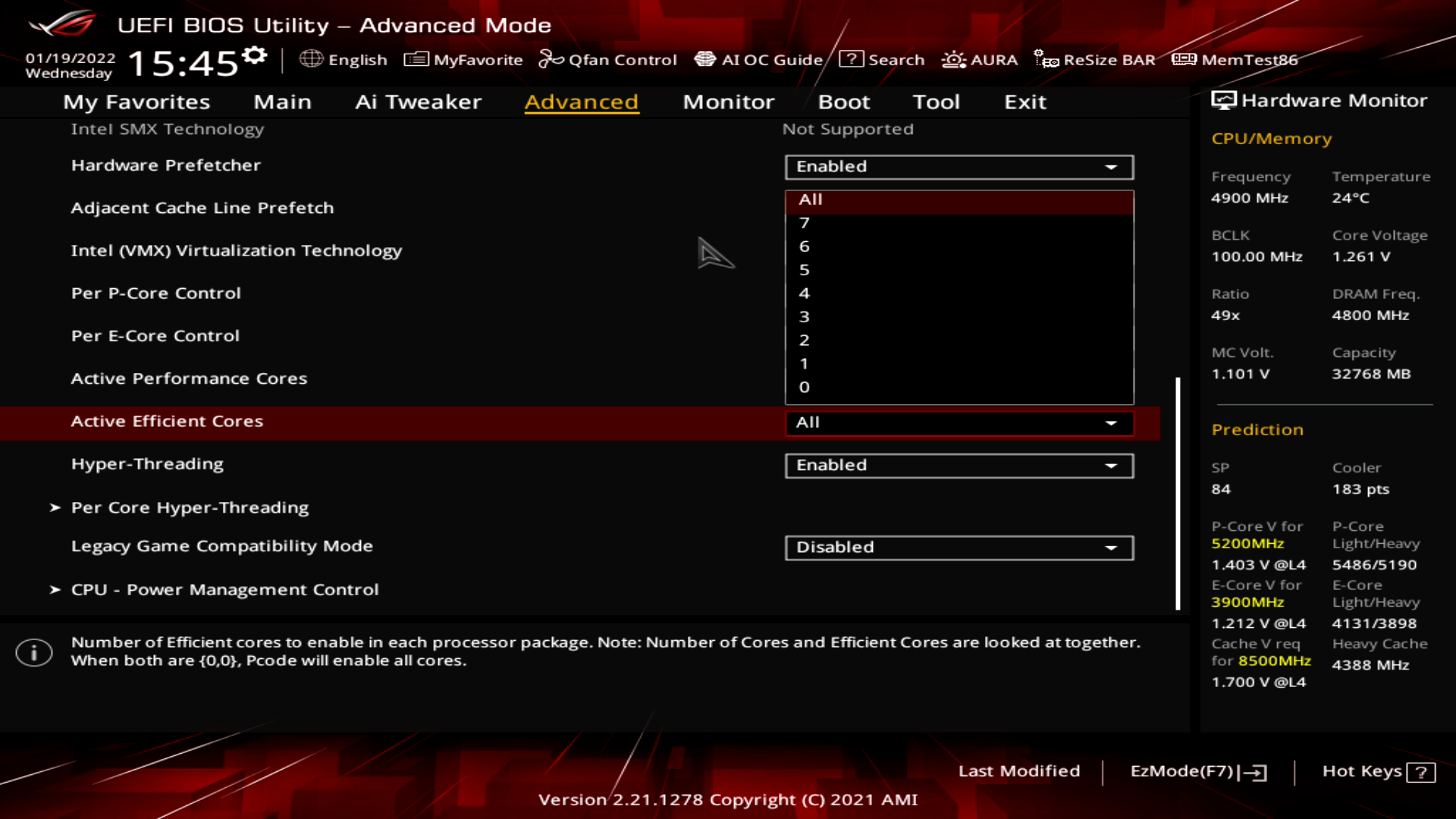Navigate to Monitor menu tab

pyautogui.click(x=728, y=101)
